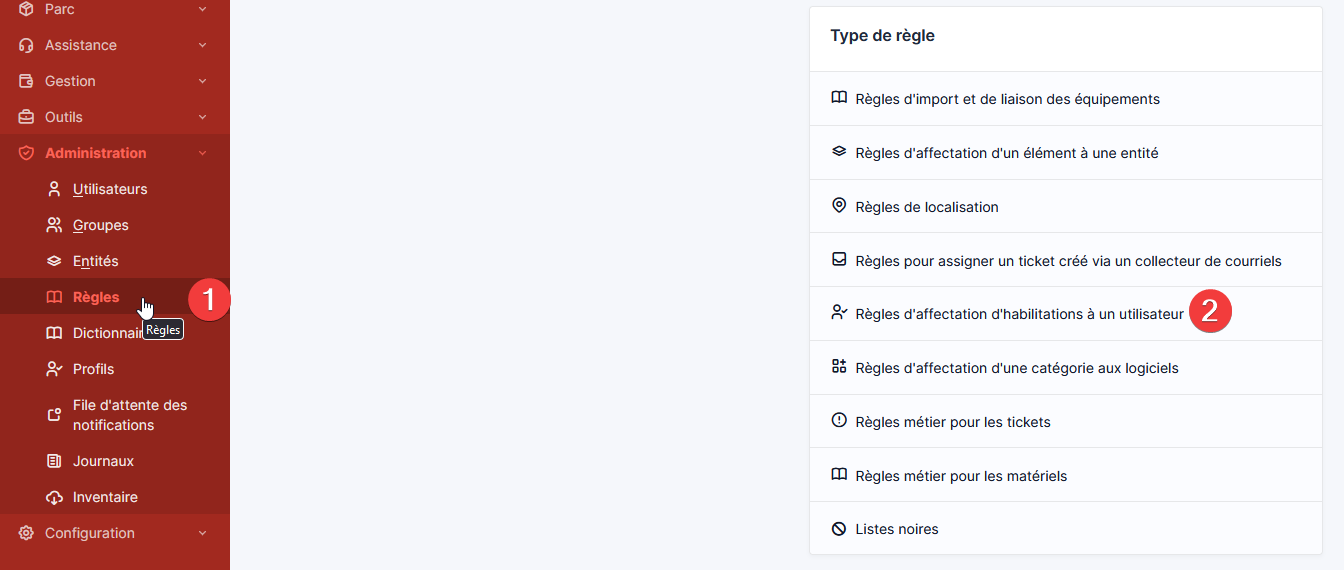Click the Assistance headset icon
The height and width of the screenshot is (570, 1344).
point(26,45)
